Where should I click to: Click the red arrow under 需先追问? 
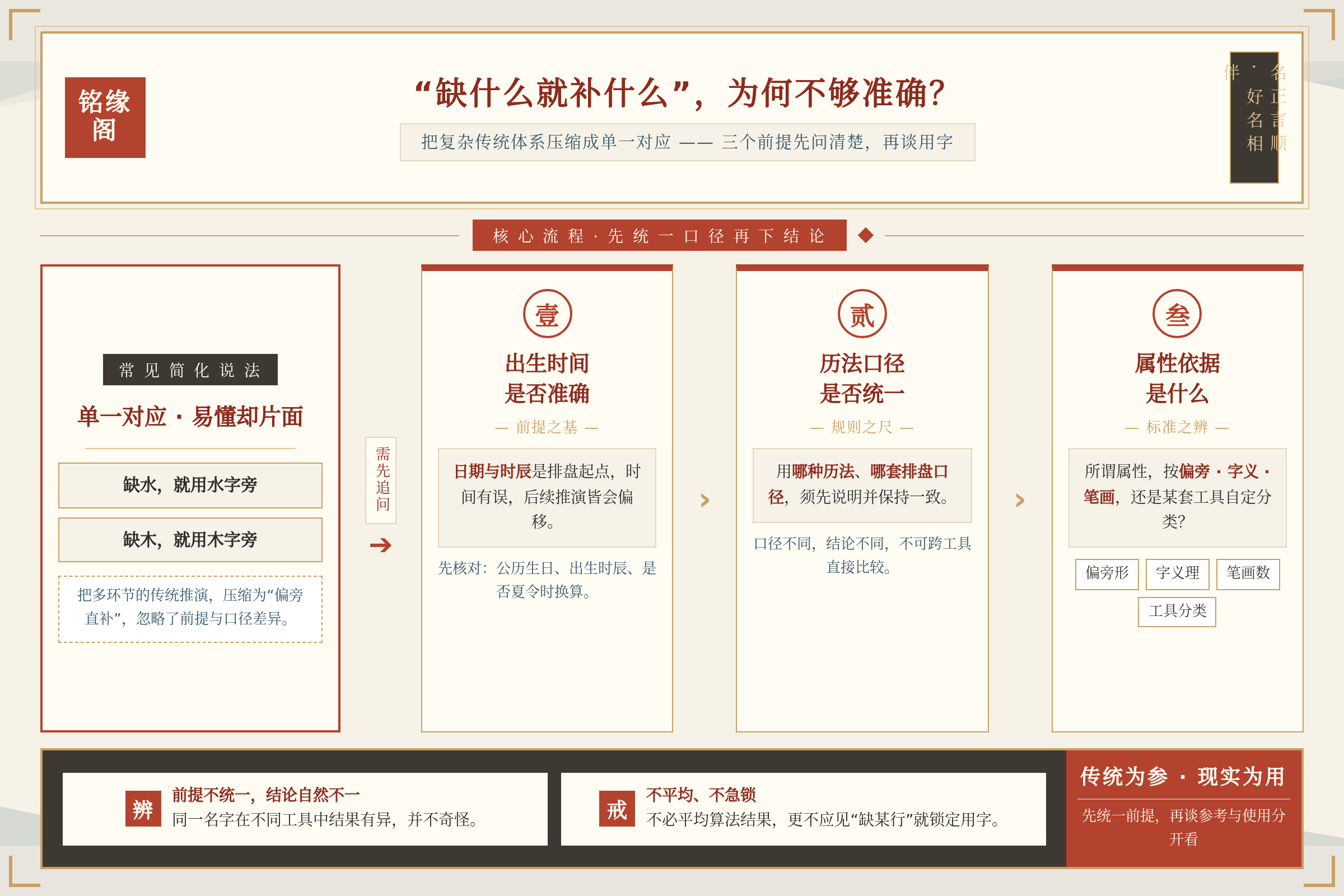coord(381,545)
